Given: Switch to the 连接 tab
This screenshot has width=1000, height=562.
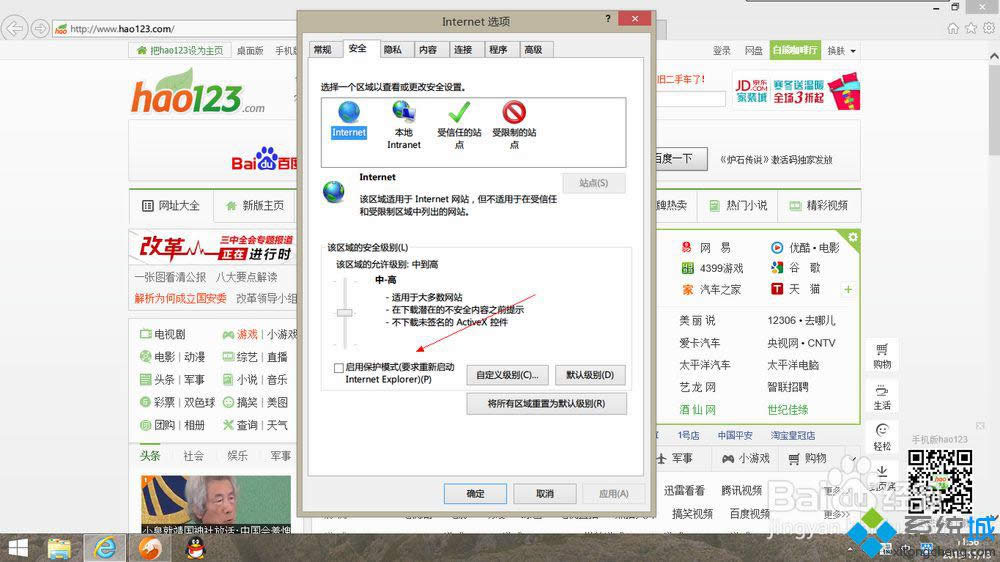Looking at the screenshot, I should pyautogui.click(x=463, y=50).
